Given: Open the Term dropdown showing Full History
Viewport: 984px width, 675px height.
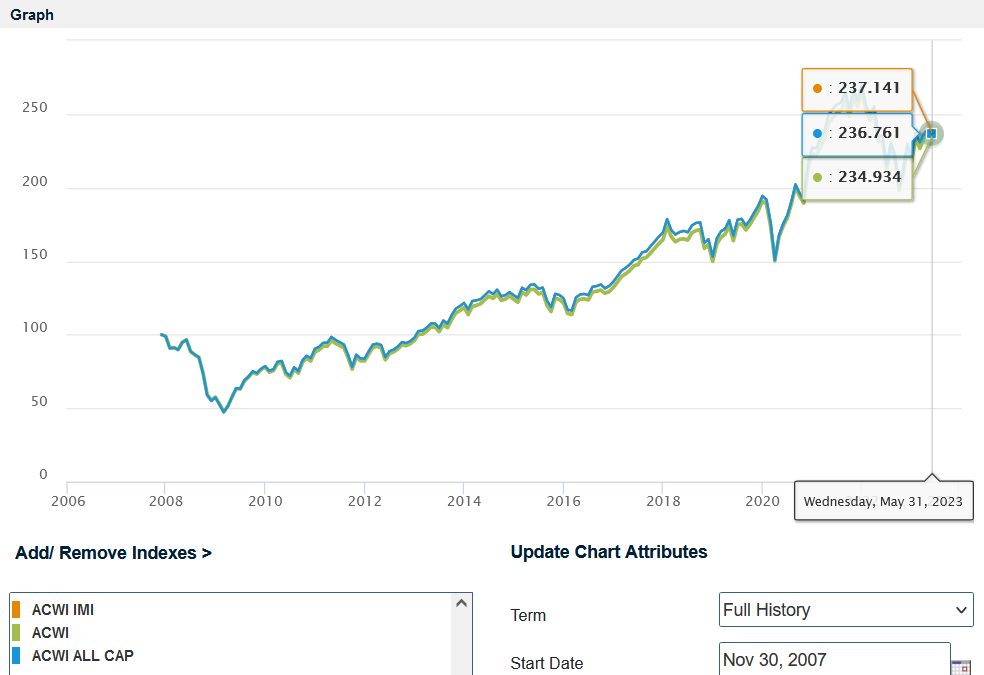Looking at the screenshot, I should [845, 610].
